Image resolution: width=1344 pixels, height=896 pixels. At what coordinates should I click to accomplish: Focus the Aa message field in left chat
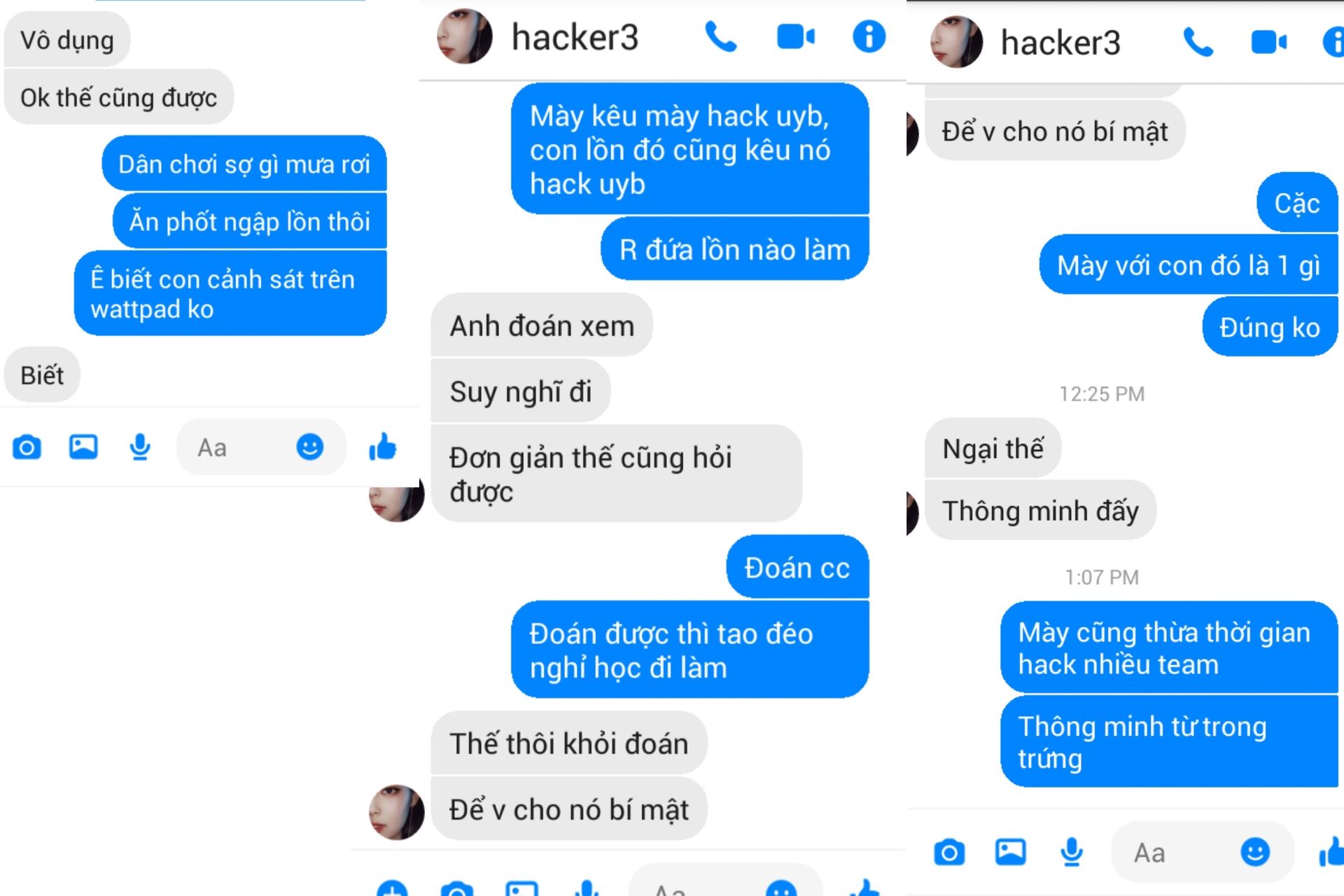pyautogui.click(x=261, y=447)
